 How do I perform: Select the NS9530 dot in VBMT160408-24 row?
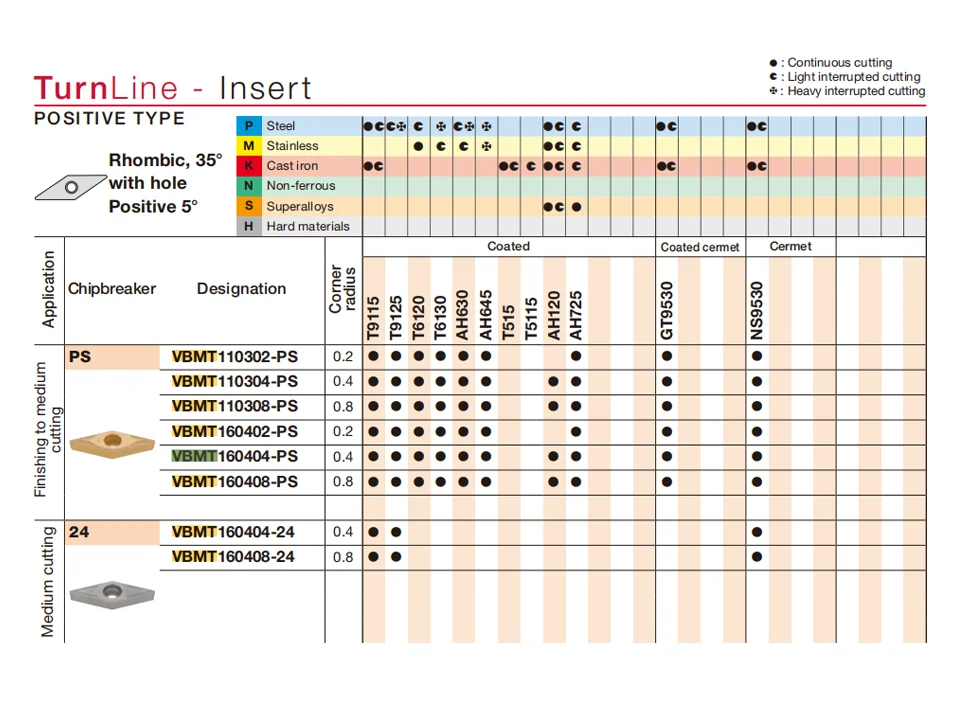(x=757, y=557)
